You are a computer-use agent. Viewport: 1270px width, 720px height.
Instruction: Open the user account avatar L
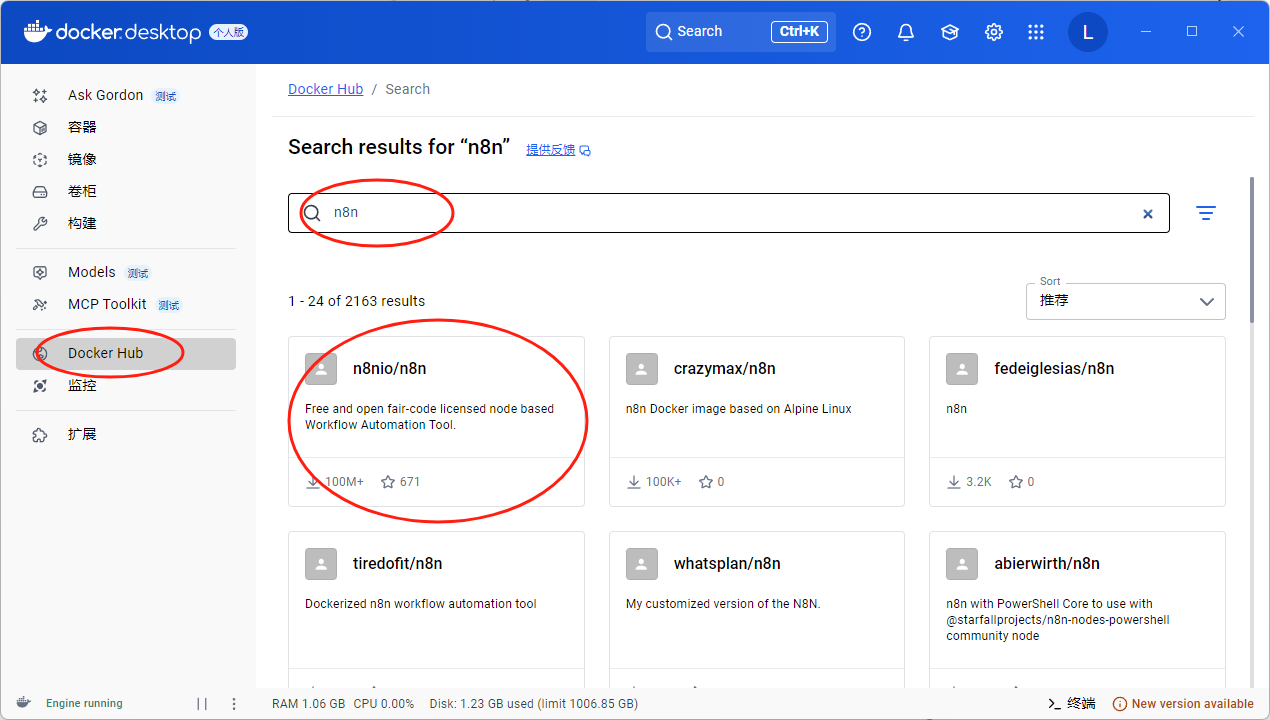tap(1088, 32)
